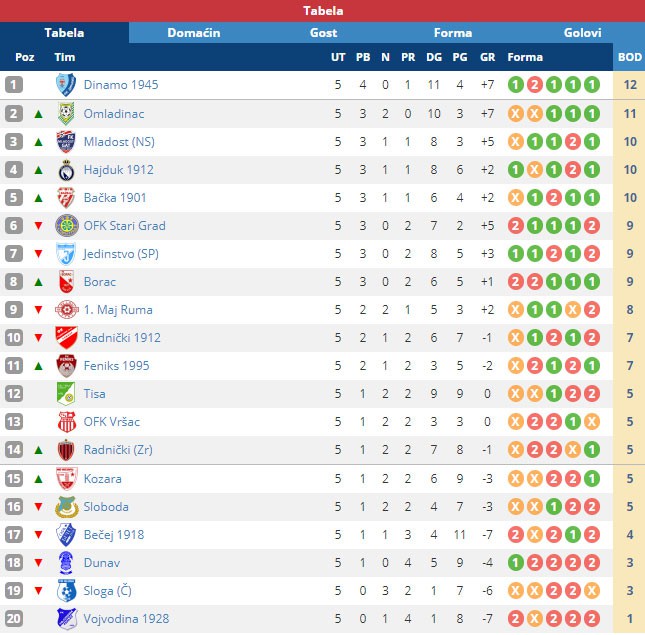Click Vojvodina 1928's last red form circle
Screen dimensions: 645x635
point(591,618)
